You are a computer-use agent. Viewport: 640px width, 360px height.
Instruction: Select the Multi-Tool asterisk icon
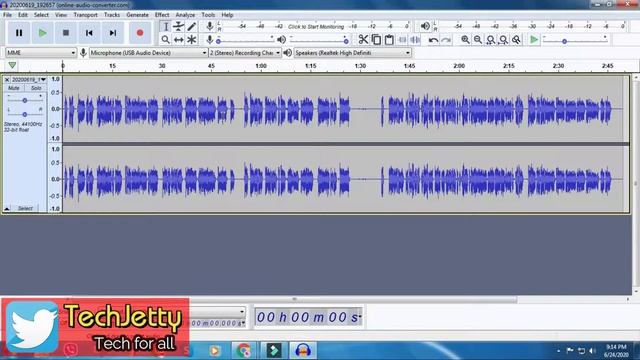point(191,40)
